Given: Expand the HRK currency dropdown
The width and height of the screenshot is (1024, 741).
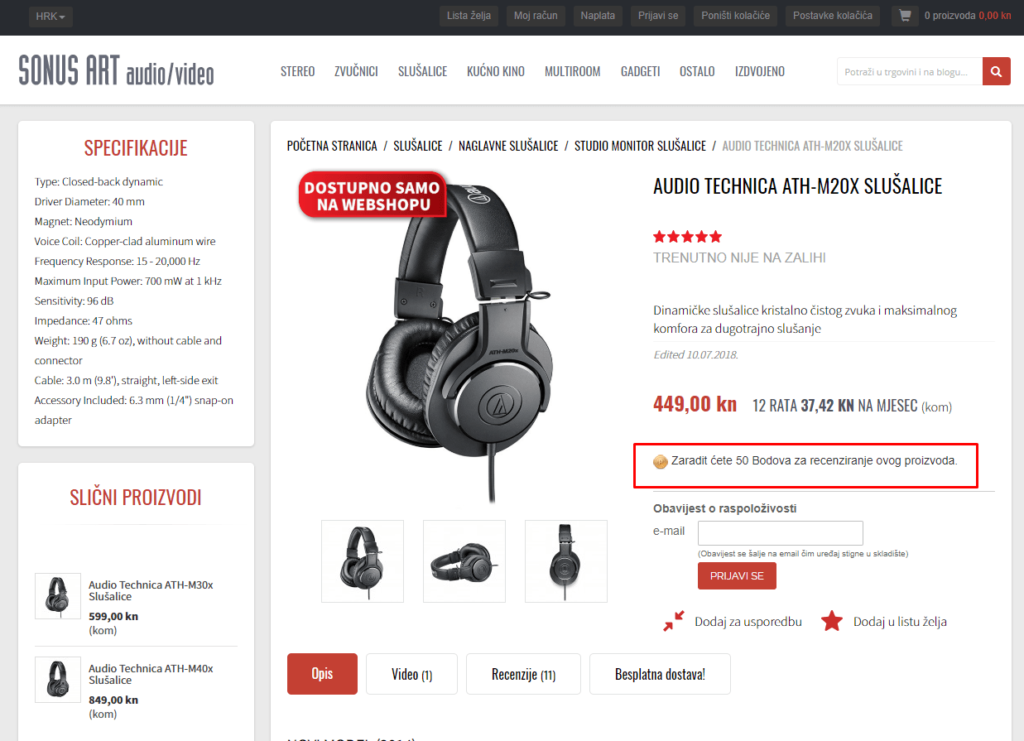Looking at the screenshot, I should point(50,16).
